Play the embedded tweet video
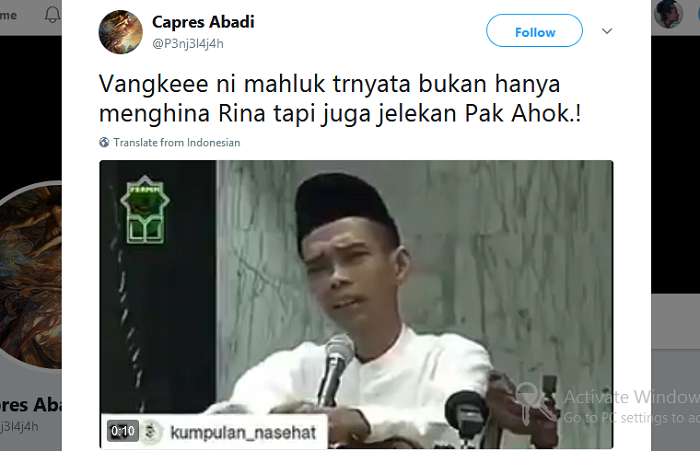The width and height of the screenshot is (700, 451). click(x=356, y=305)
